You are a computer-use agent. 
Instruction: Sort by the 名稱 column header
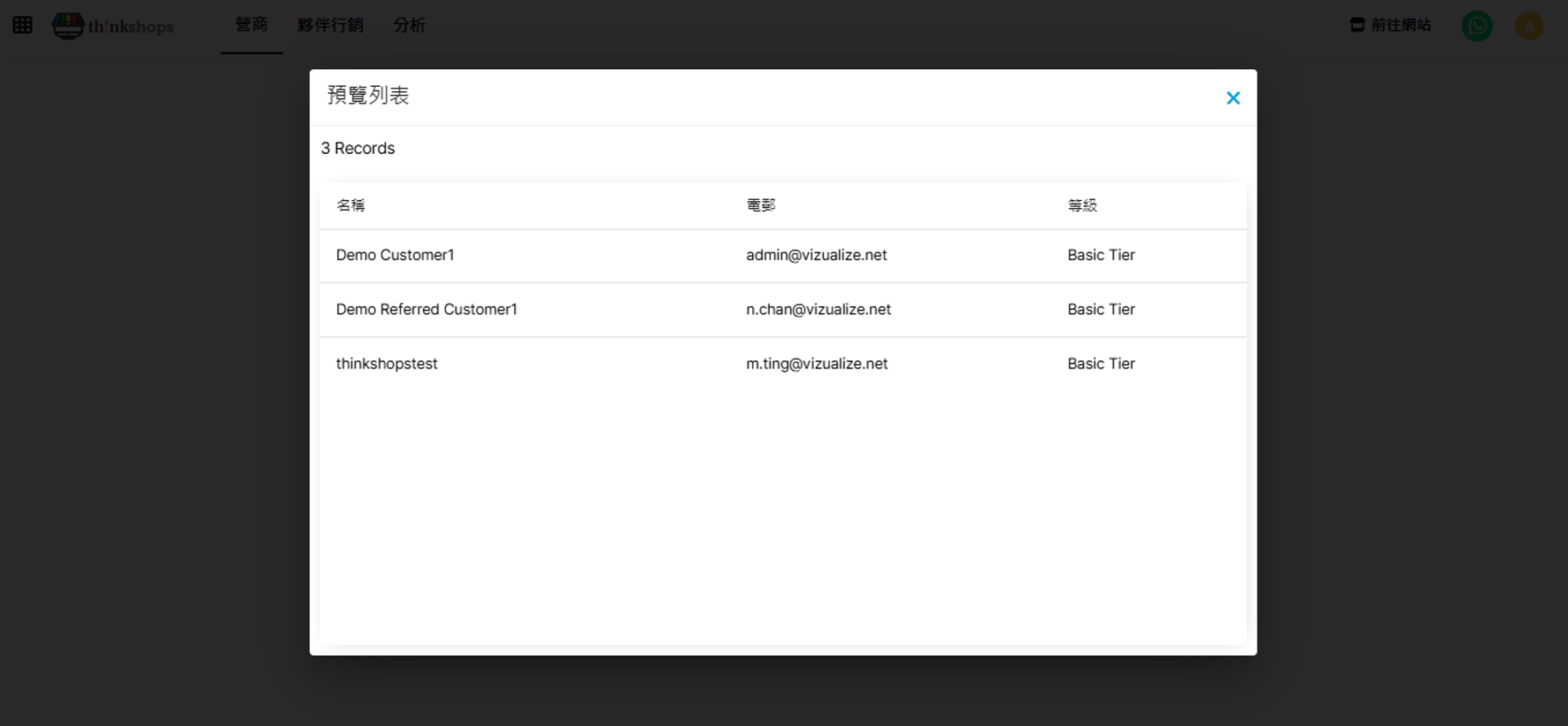point(350,205)
